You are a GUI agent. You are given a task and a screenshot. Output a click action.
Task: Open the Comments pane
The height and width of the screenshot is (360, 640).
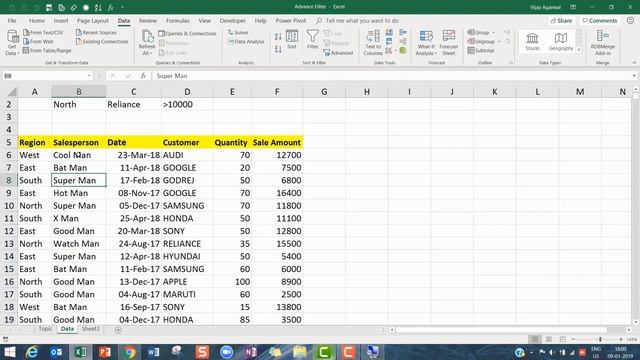(599, 20)
